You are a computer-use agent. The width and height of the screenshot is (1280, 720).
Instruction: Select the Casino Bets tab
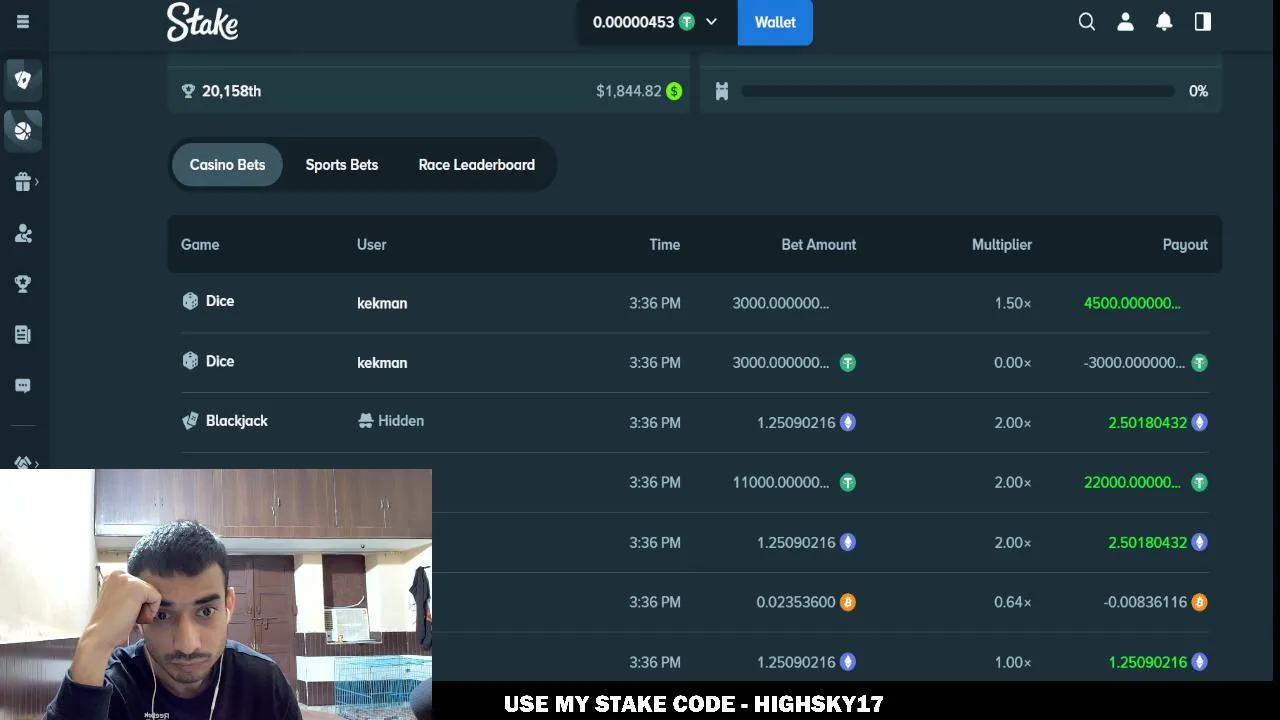click(228, 165)
